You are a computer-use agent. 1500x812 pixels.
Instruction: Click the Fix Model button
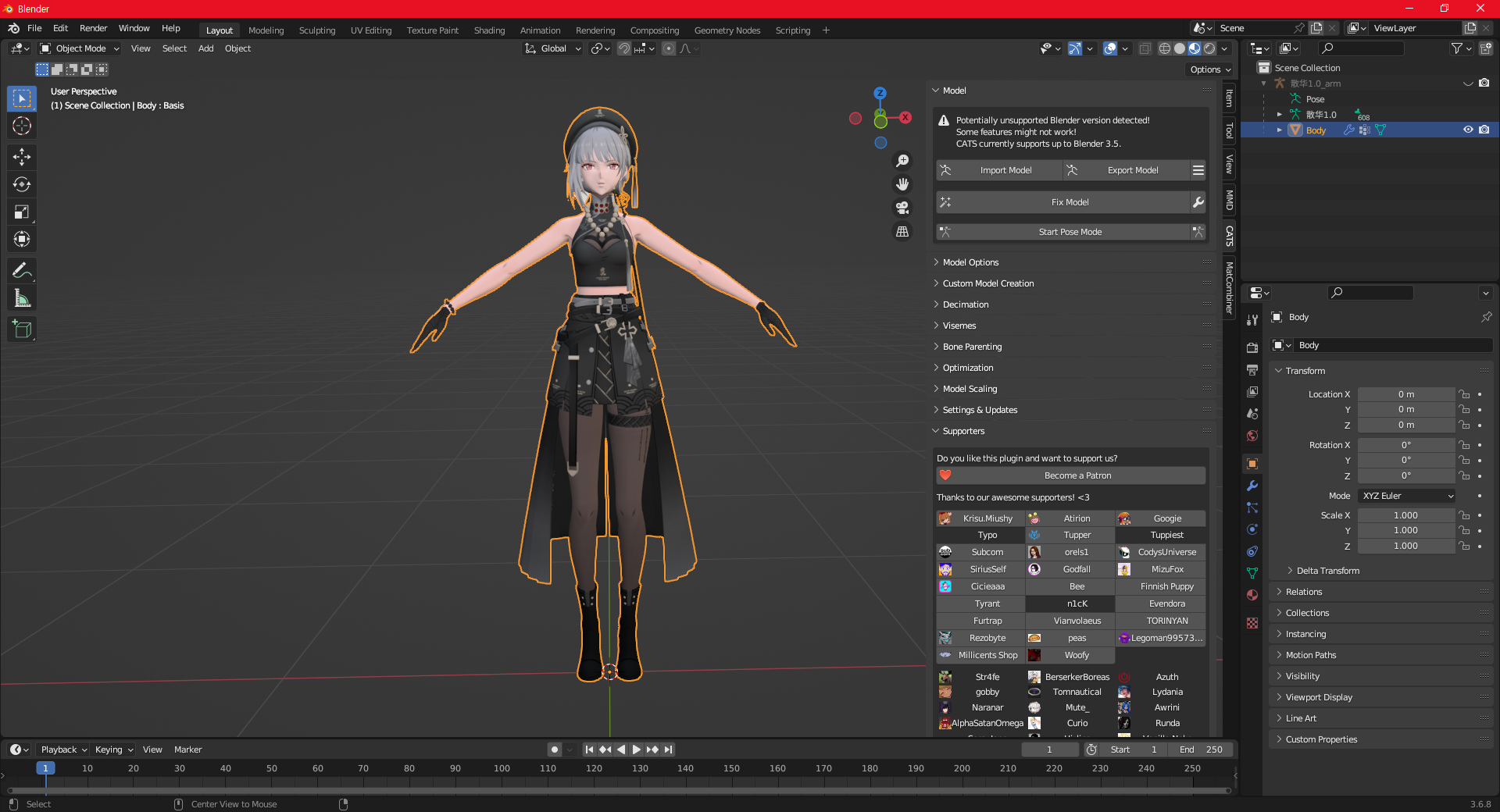(x=1063, y=202)
